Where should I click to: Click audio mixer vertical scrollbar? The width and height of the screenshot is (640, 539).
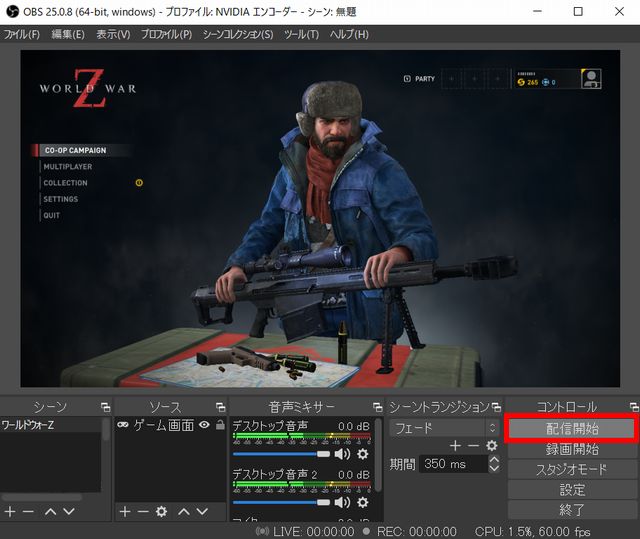[379, 455]
